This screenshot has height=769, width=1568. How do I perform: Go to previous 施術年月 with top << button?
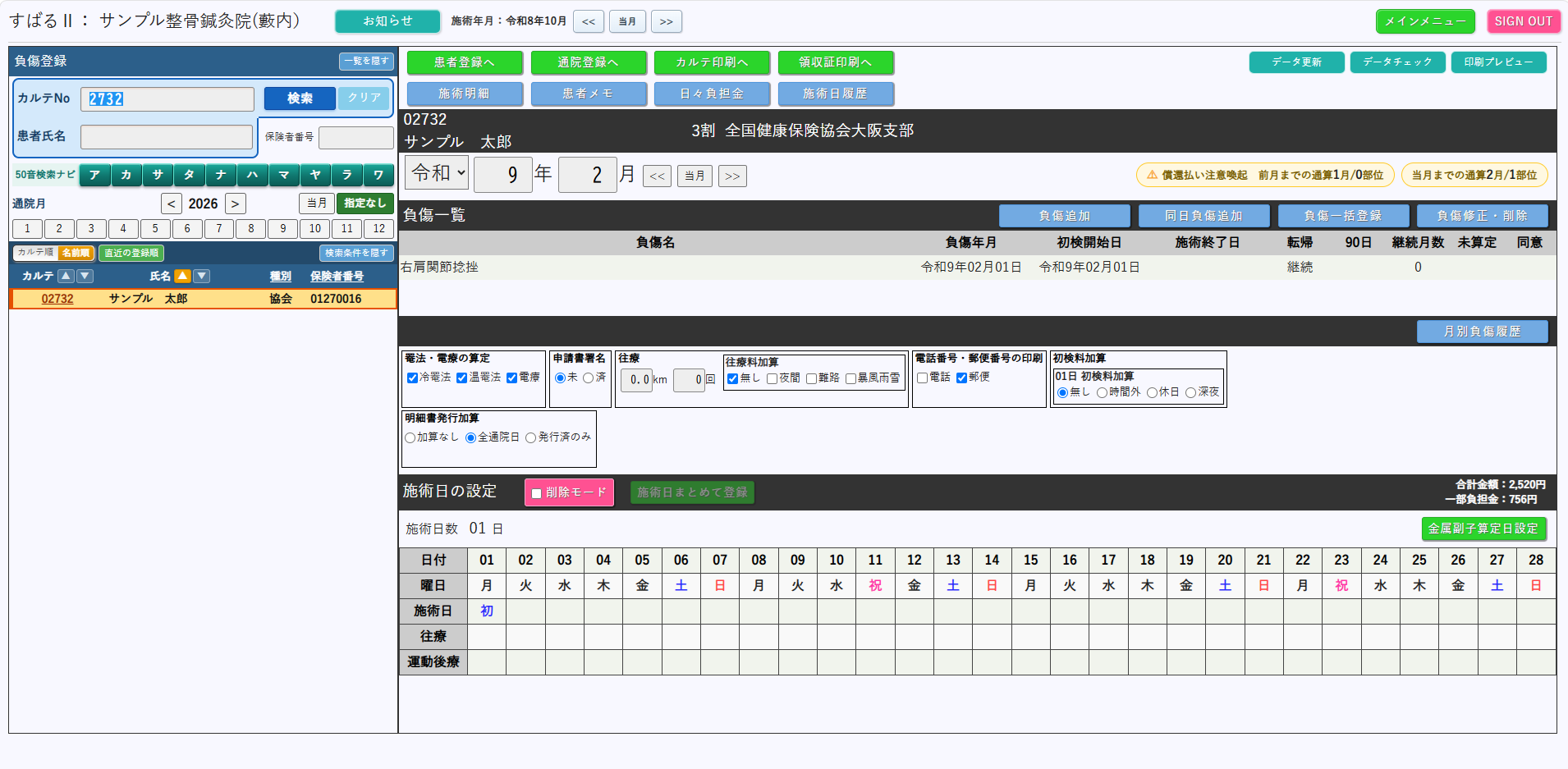point(589,21)
